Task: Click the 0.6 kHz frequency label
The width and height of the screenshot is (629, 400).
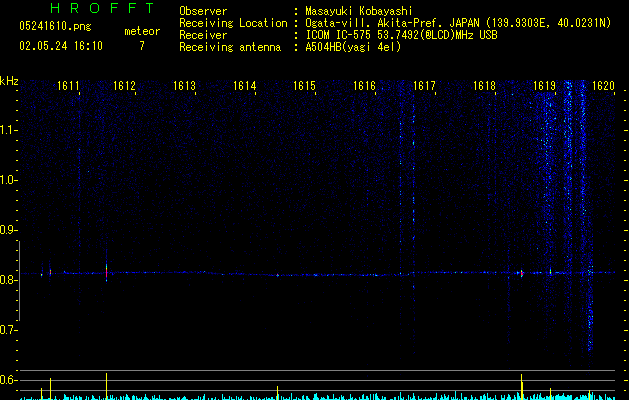Action: pyautogui.click(x=8, y=380)
